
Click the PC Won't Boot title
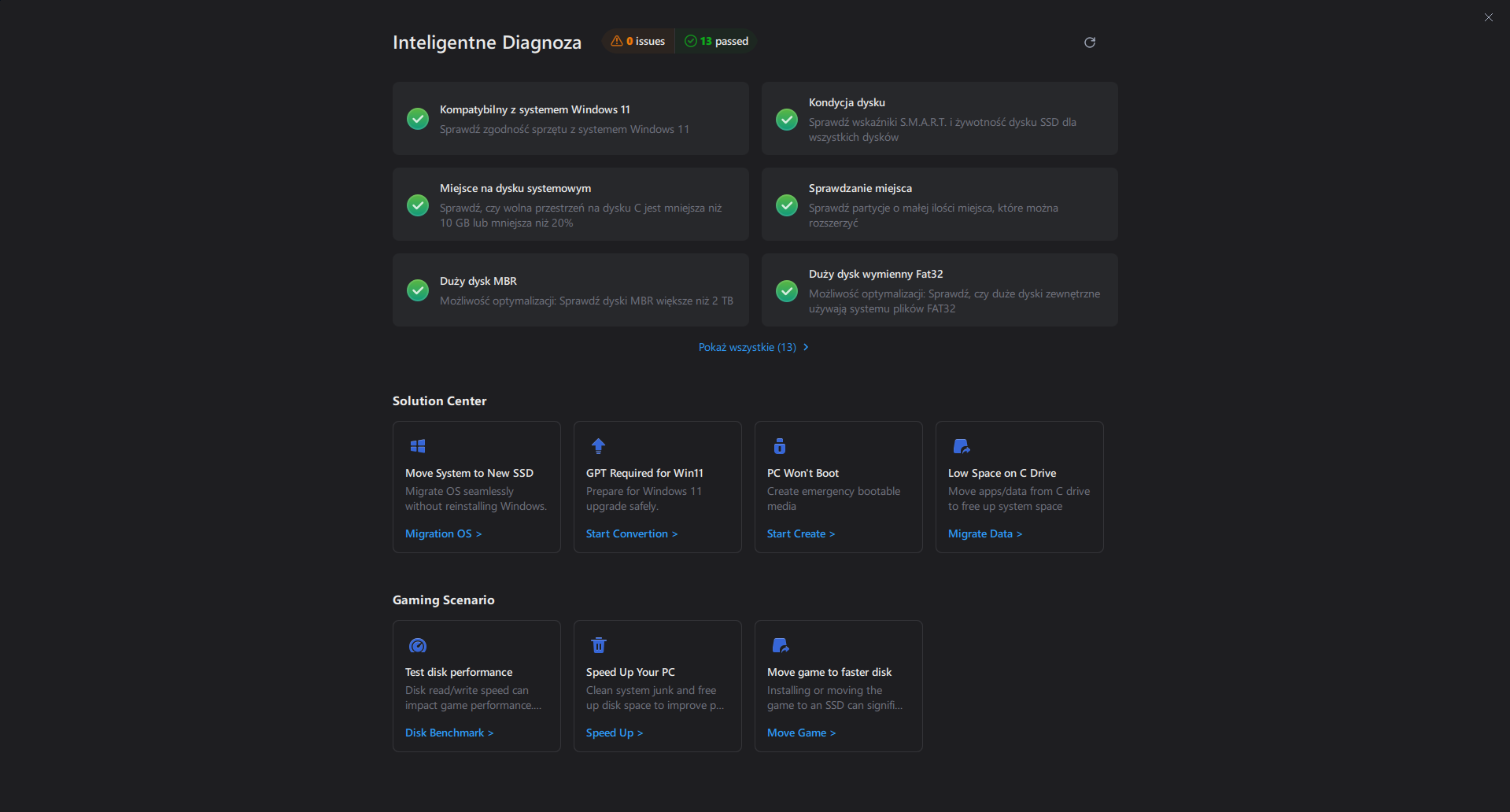(x=803, y=473)
